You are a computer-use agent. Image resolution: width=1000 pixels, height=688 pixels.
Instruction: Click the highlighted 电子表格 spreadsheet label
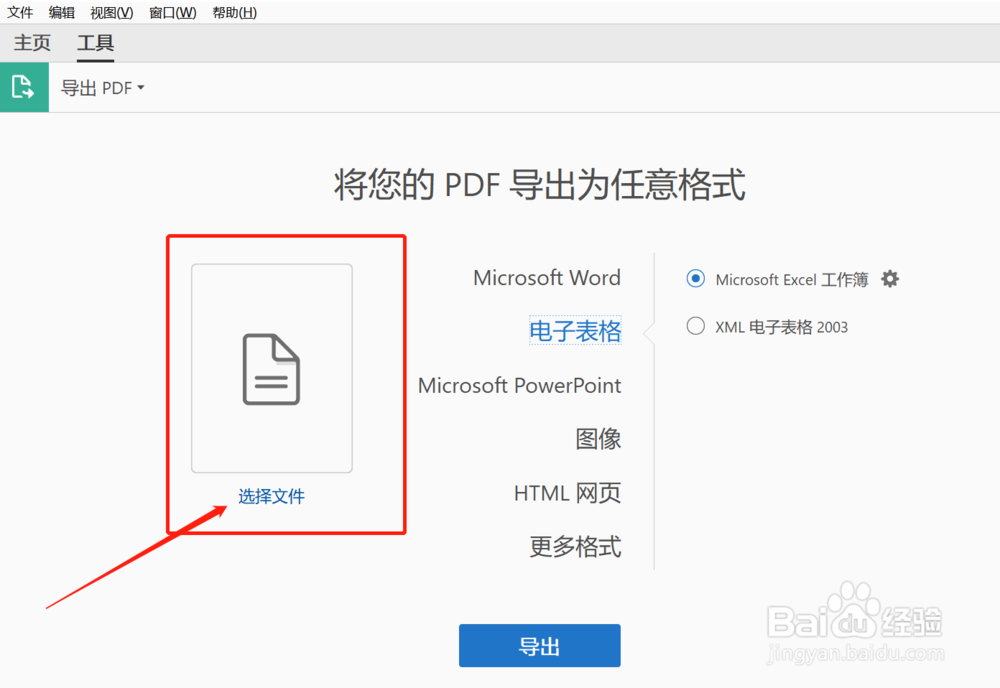click(575, 331)
